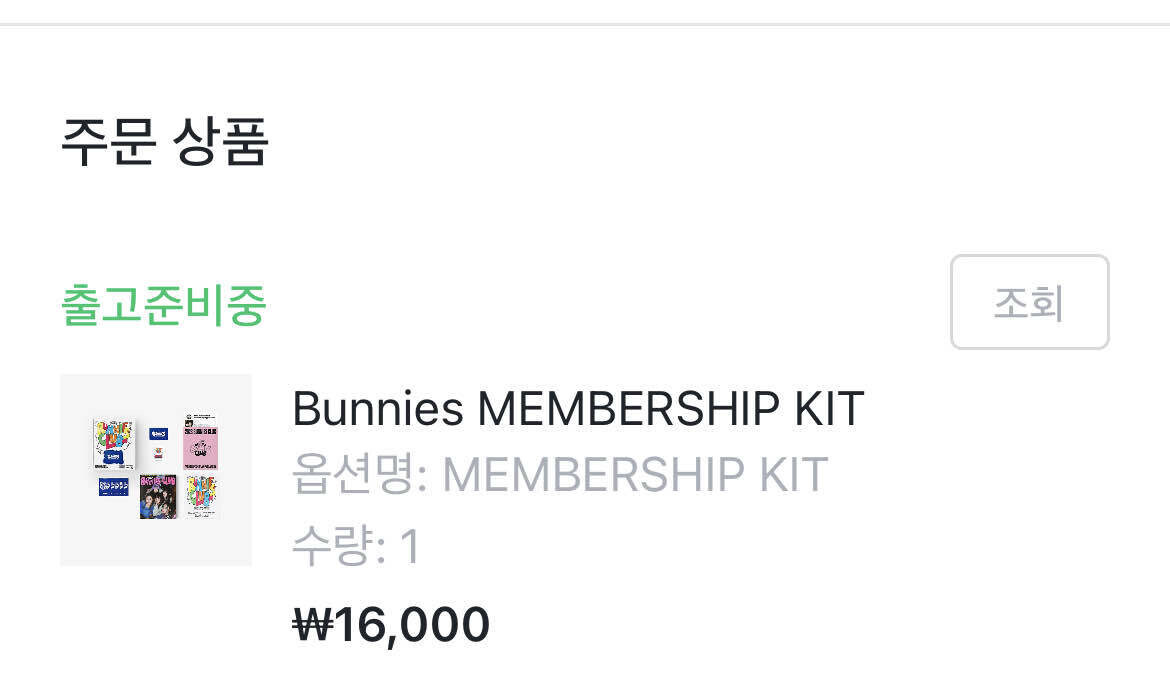Click the 16,000 price amount
The width and height of the screenshot is (1170, 698).
tap(412, 625)
